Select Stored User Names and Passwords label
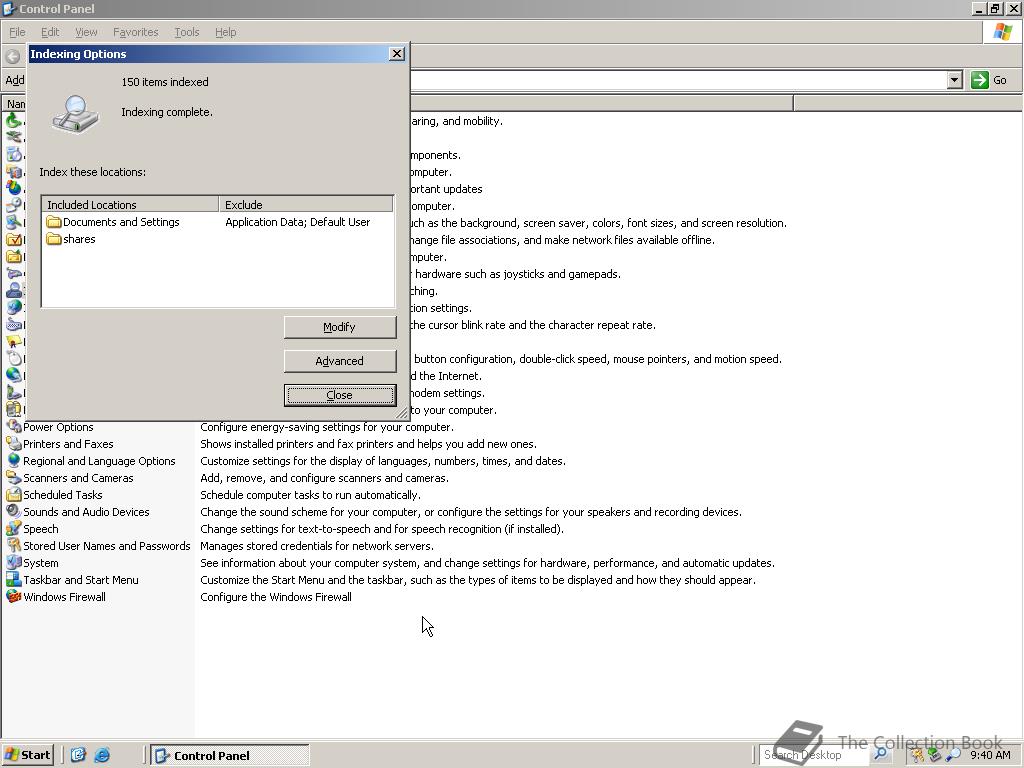 [106, 546]
